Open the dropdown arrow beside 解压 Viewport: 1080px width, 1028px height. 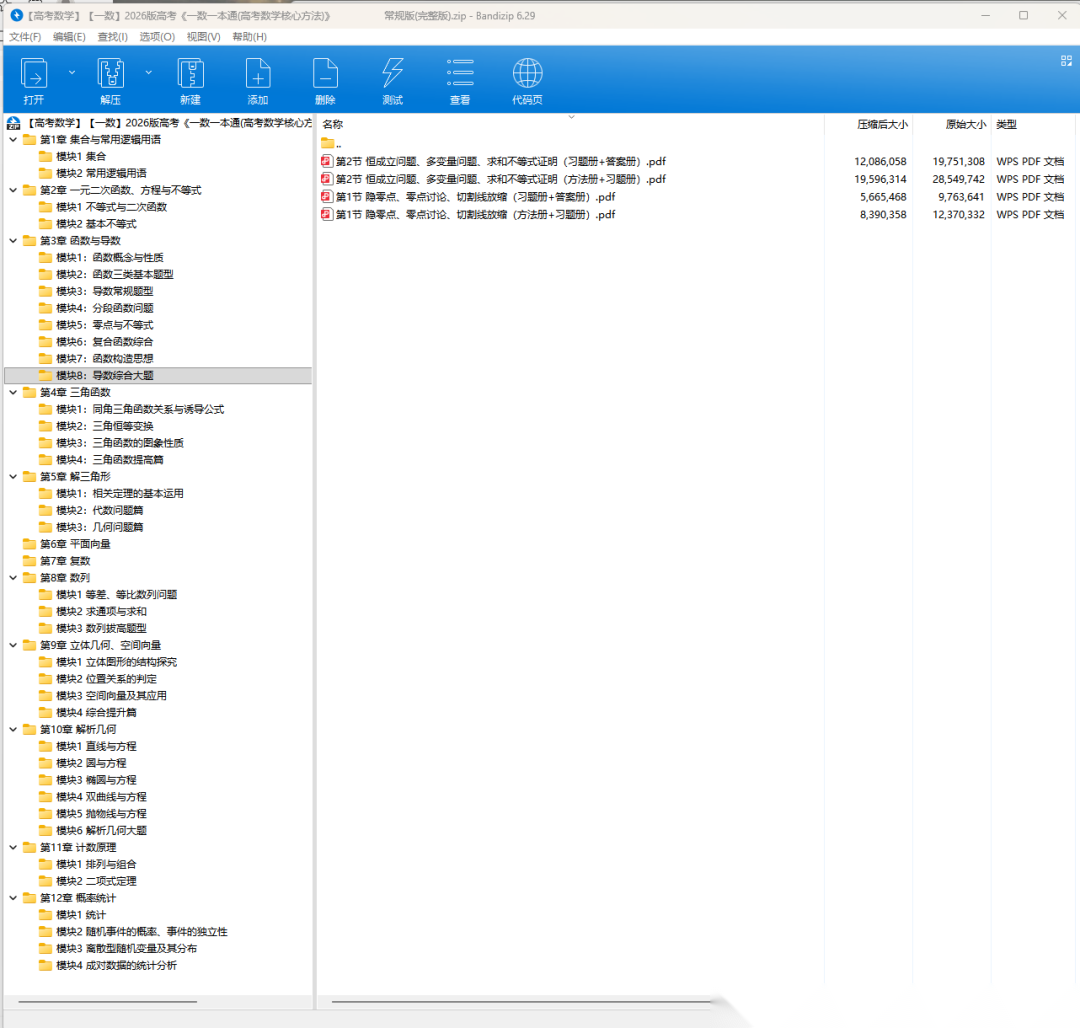[148, 72]
